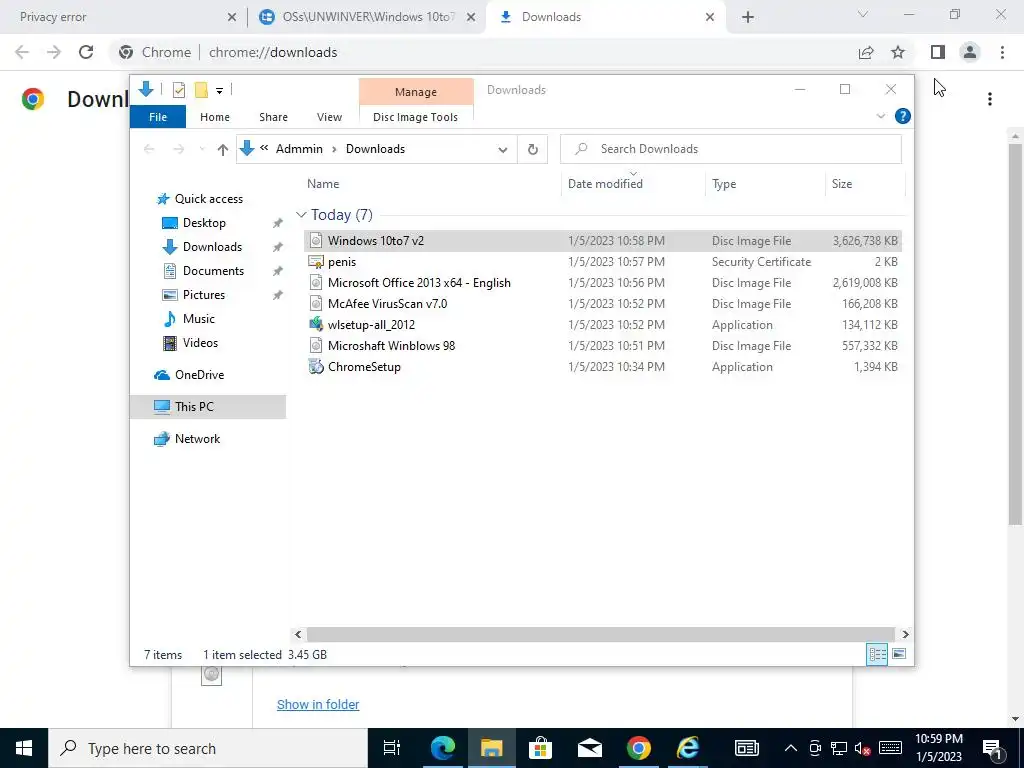Switch to details view layout icon
The width and height of the screenshot is (1024, 768).
pyautogui.click(x=877, y=654)
